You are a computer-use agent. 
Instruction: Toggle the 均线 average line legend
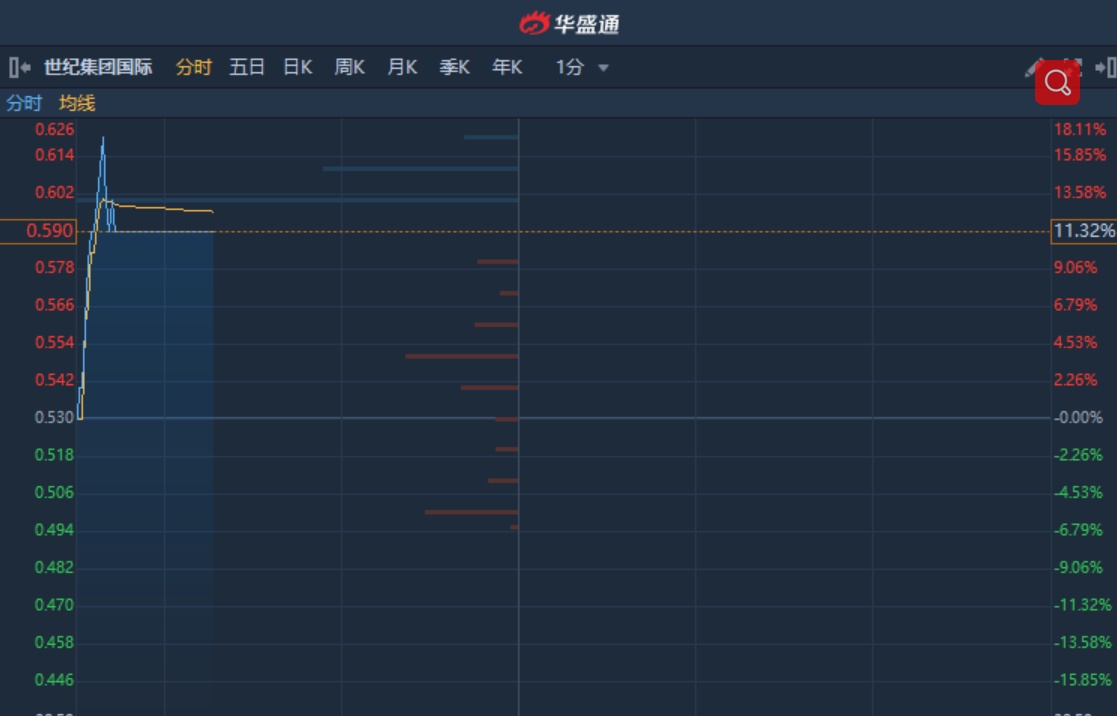tap(77, 103)
